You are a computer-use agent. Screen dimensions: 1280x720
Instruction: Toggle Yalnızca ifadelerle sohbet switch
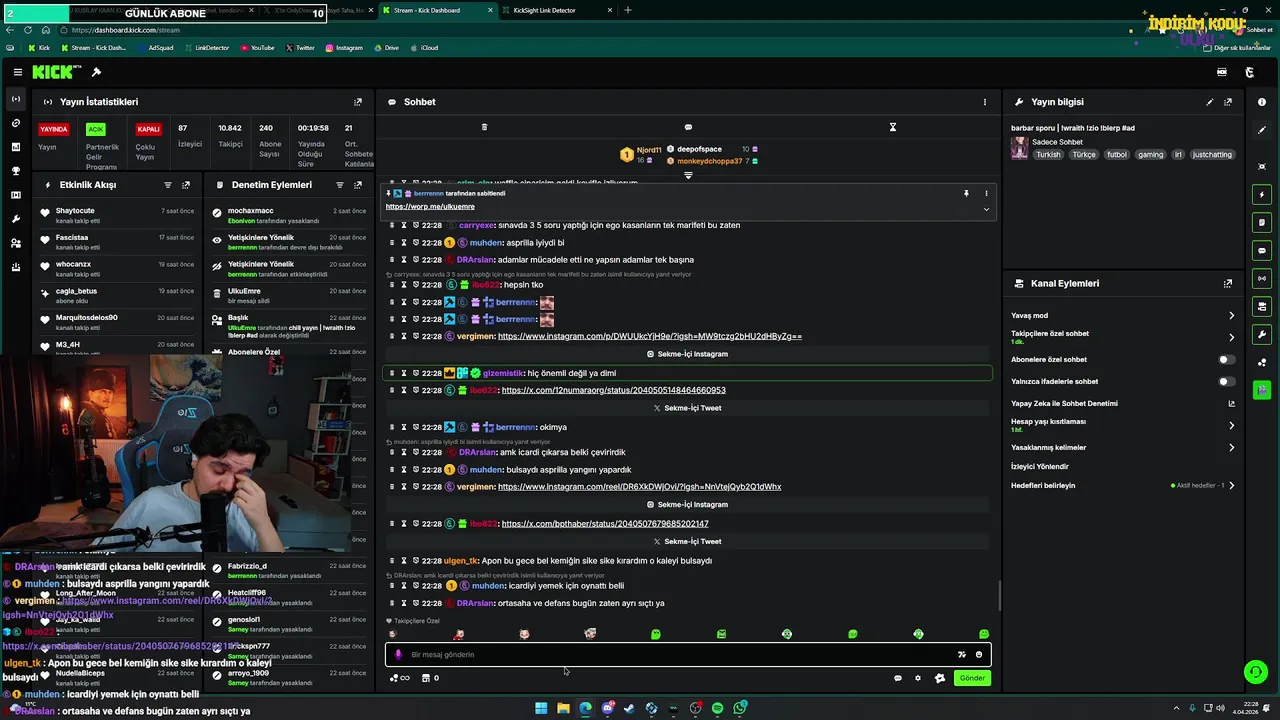click(1226, 381)
